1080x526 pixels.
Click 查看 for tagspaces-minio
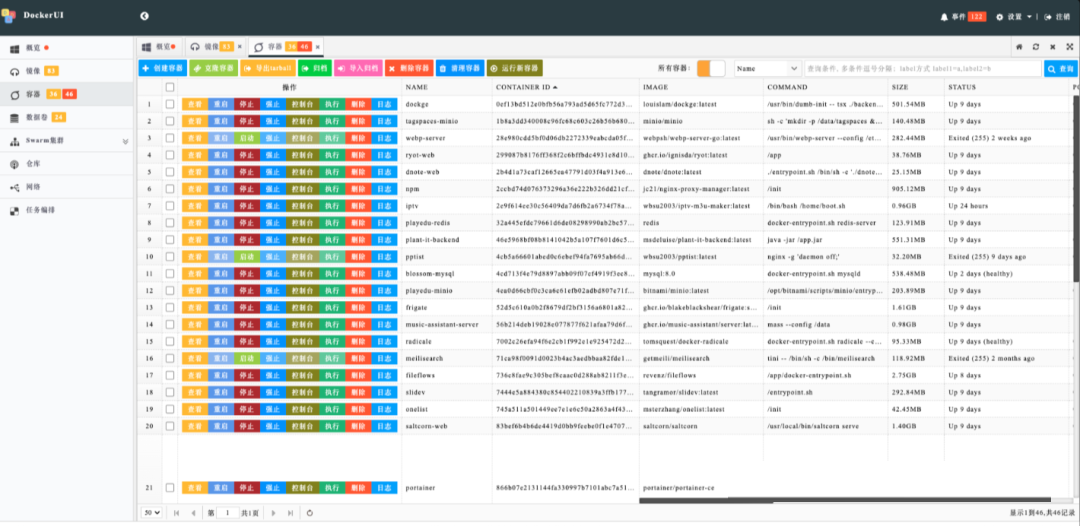pos(194,121)
